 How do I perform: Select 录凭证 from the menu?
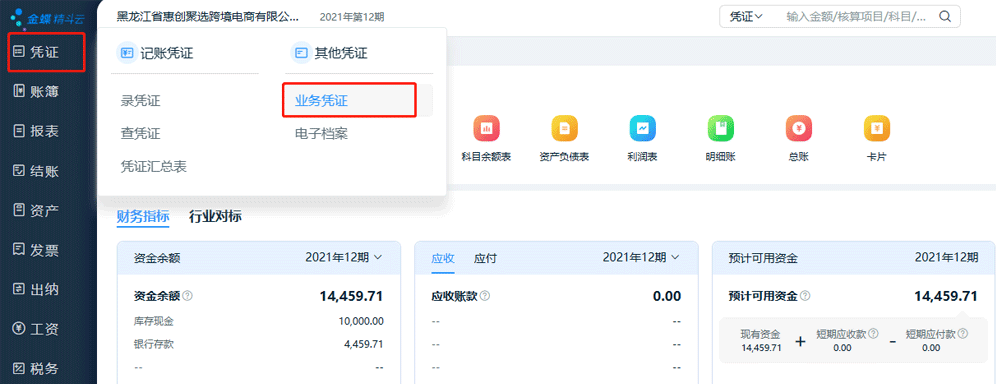(x=140, y=101)
